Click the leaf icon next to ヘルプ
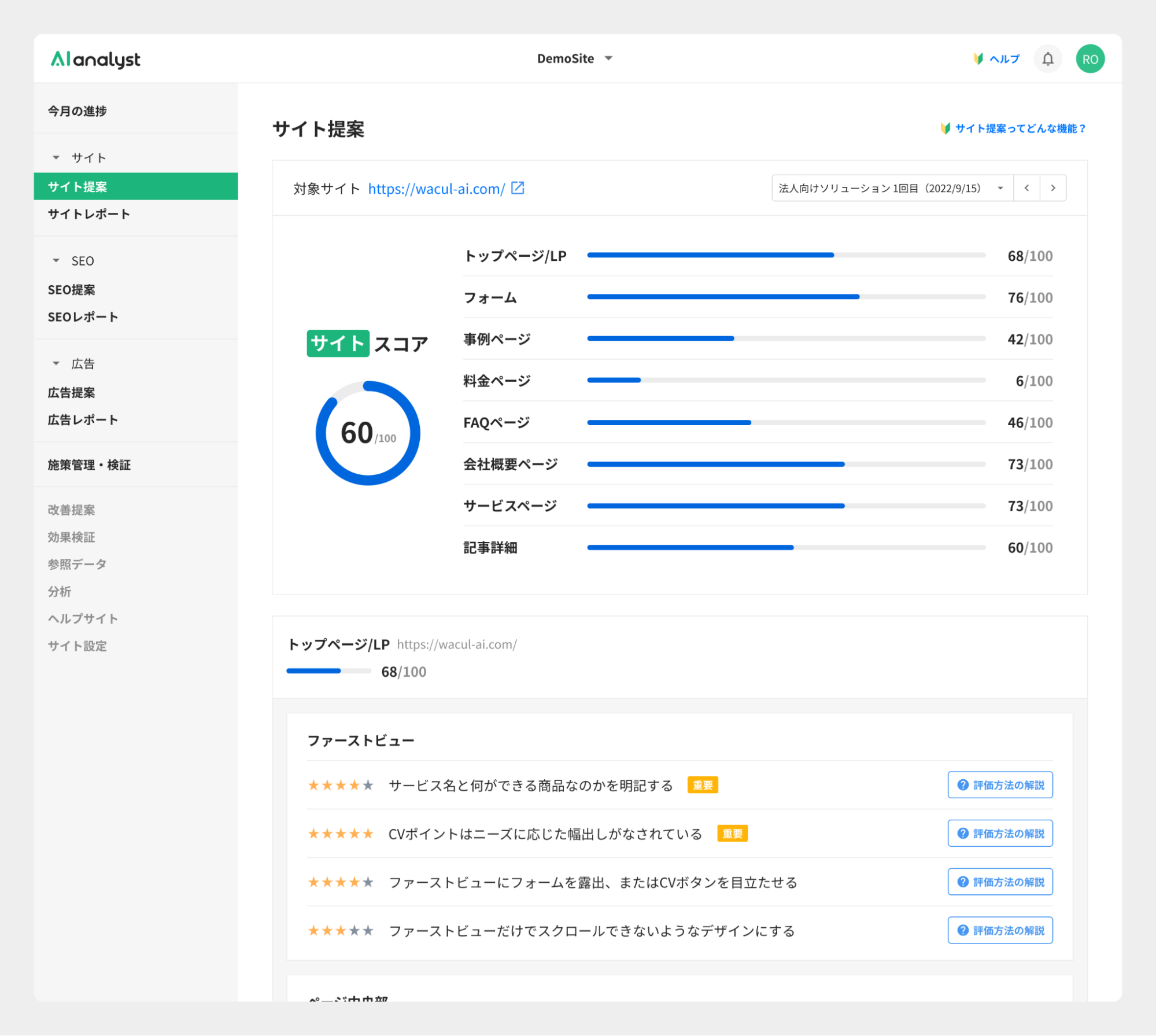The image size is (1156, 1036). click(977, 58)
